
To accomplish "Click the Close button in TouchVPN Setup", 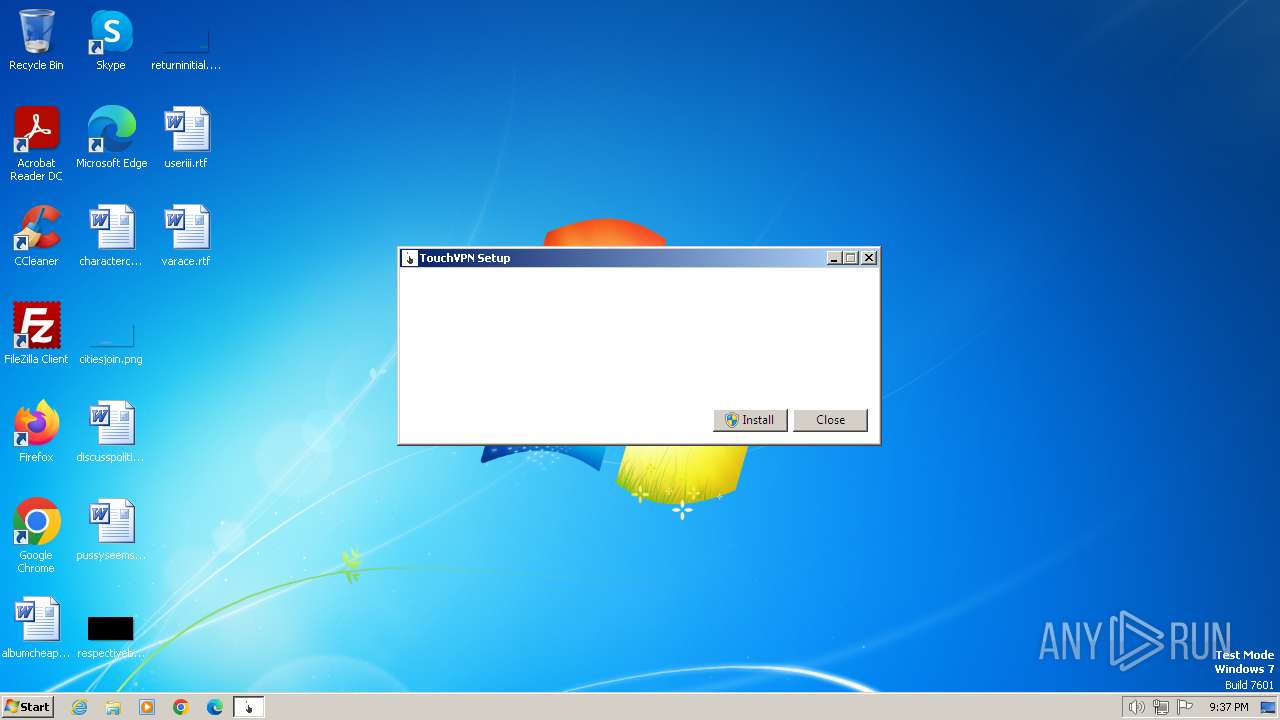I will point(830,420).
